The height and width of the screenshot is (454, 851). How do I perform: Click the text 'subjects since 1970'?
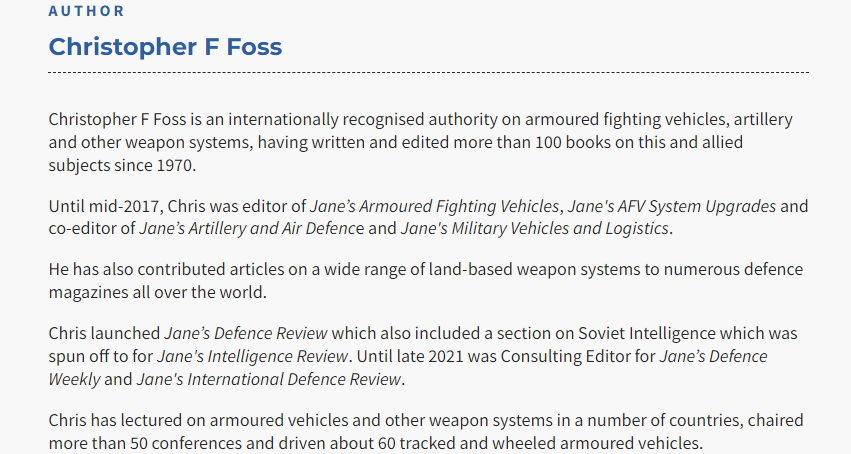pos(120,165)
